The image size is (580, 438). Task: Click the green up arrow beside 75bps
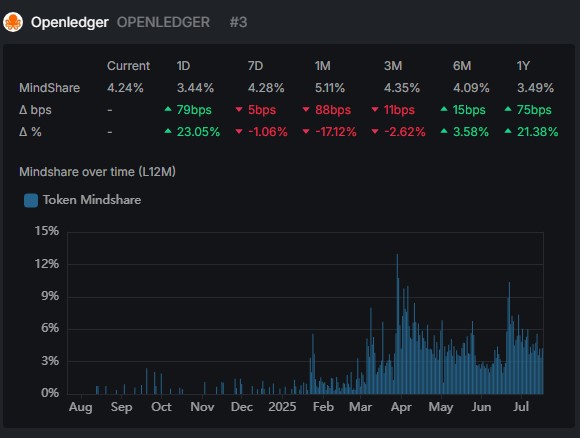pos(508,109)
